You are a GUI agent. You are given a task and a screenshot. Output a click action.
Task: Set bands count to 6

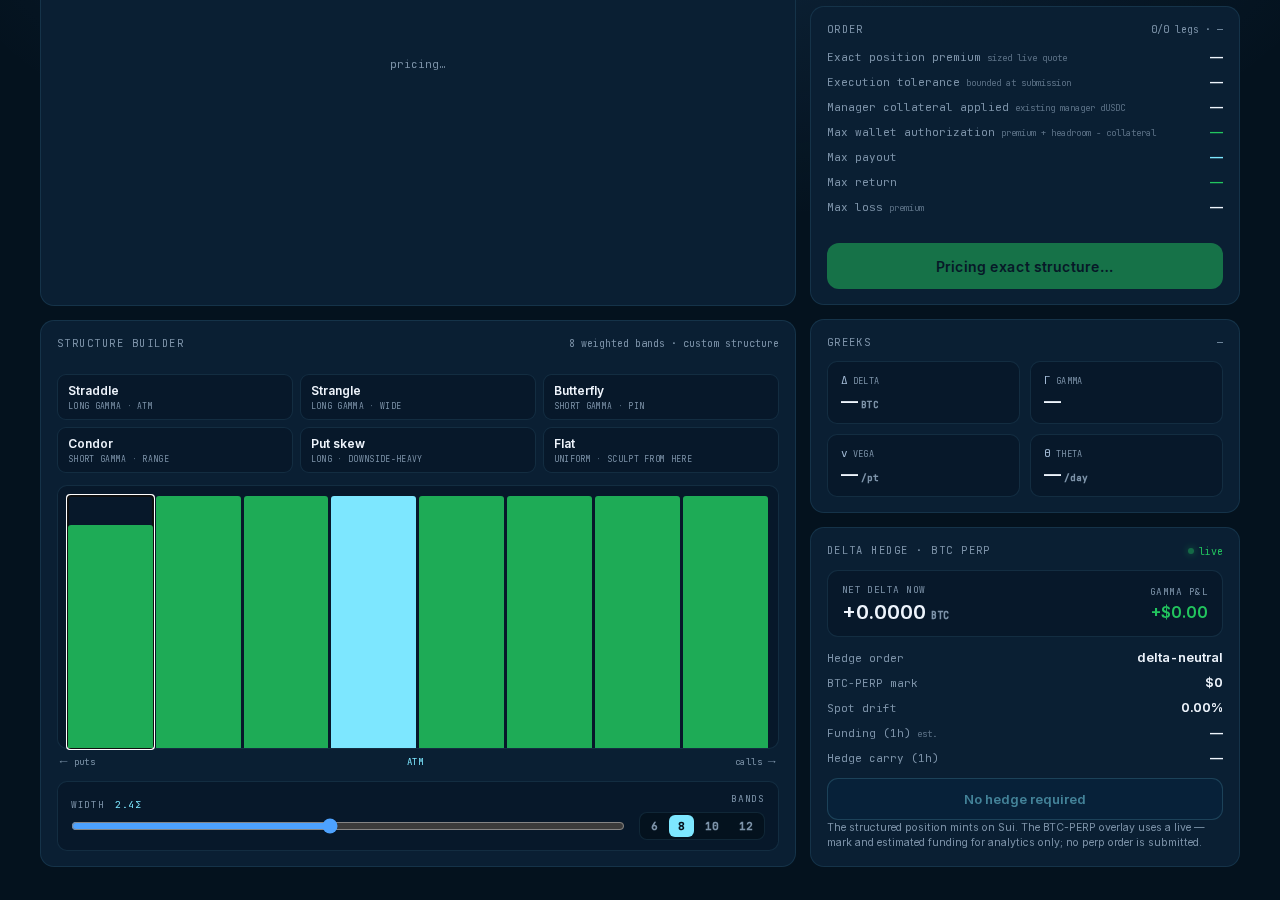(x=655, y=826)
